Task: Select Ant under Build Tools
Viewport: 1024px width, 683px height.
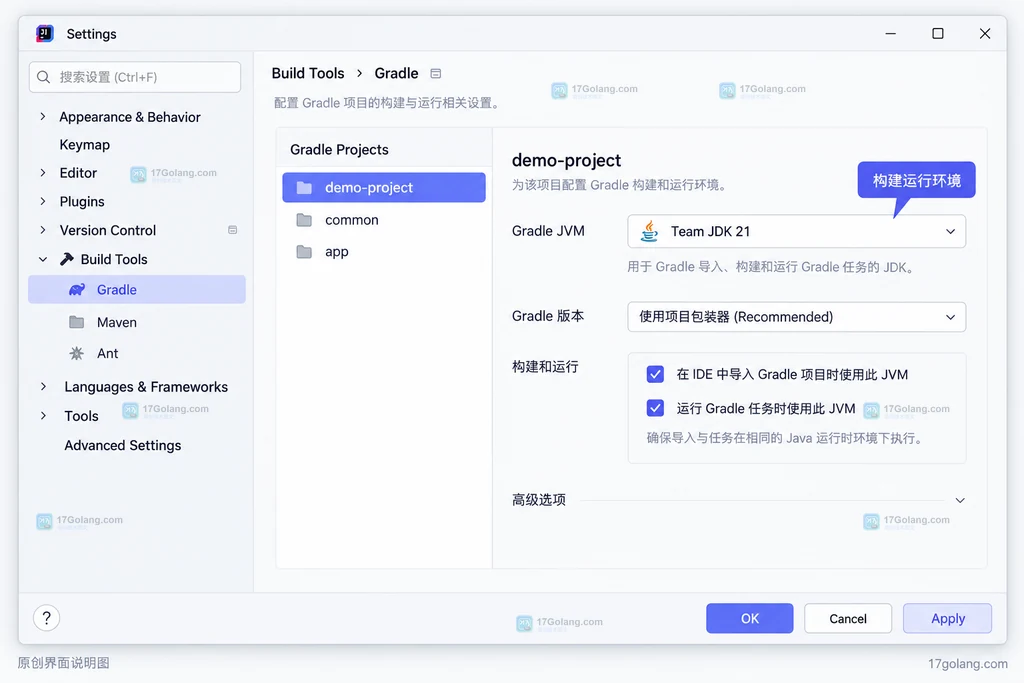Action: coord(108,353)
